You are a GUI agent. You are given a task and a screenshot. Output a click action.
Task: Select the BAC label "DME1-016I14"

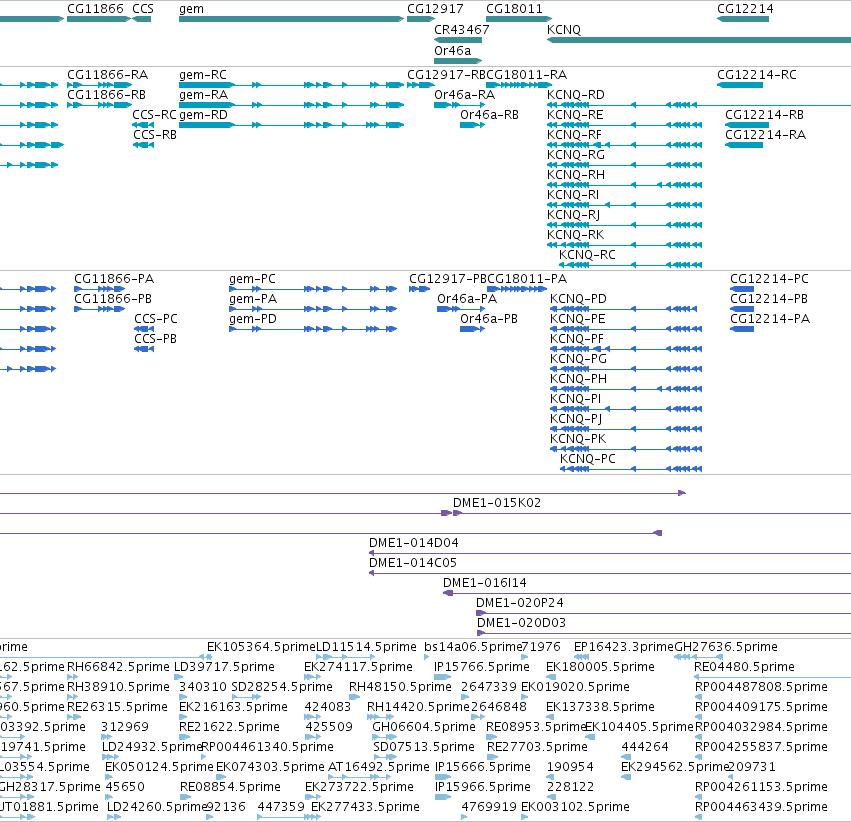[485, 583]
